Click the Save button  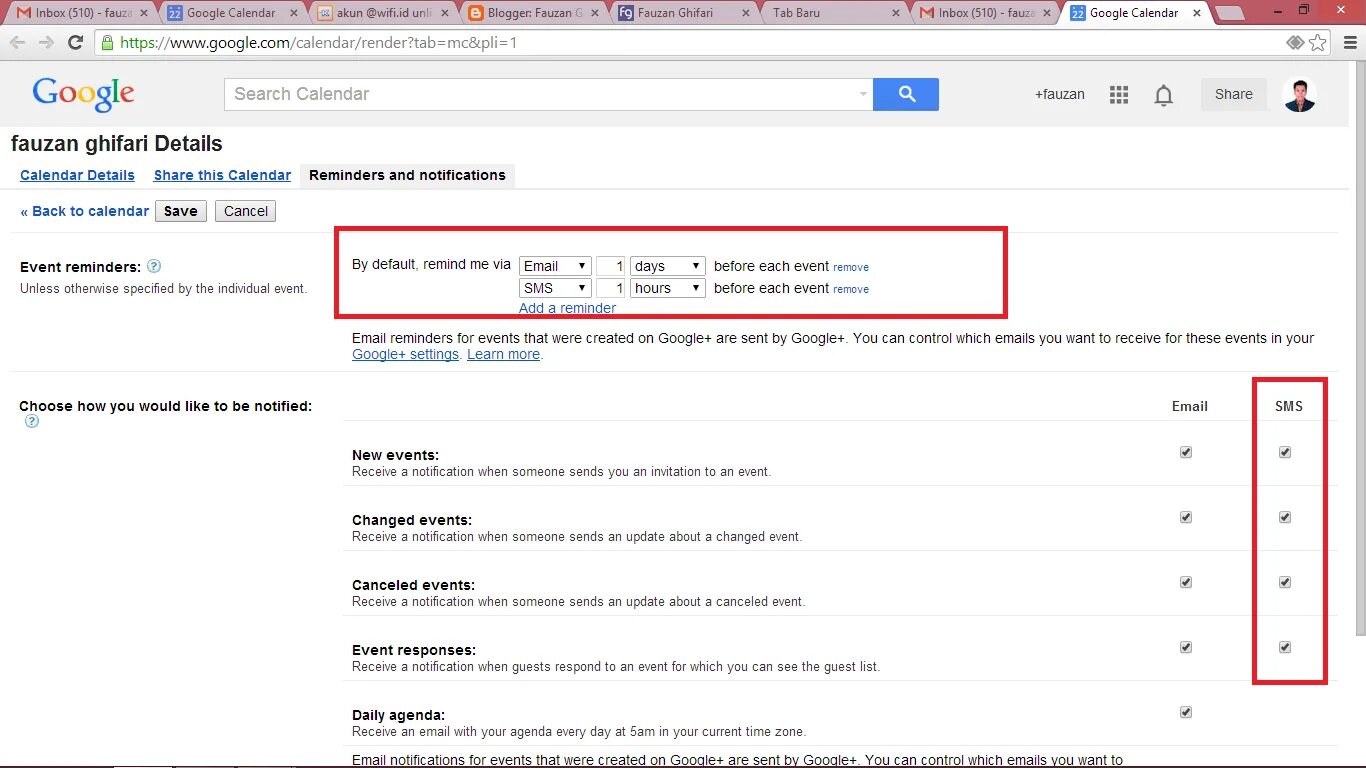coord(181,211)
